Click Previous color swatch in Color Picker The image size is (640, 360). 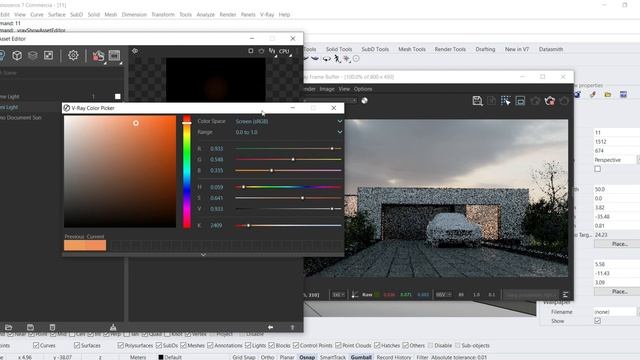(74, 245)
